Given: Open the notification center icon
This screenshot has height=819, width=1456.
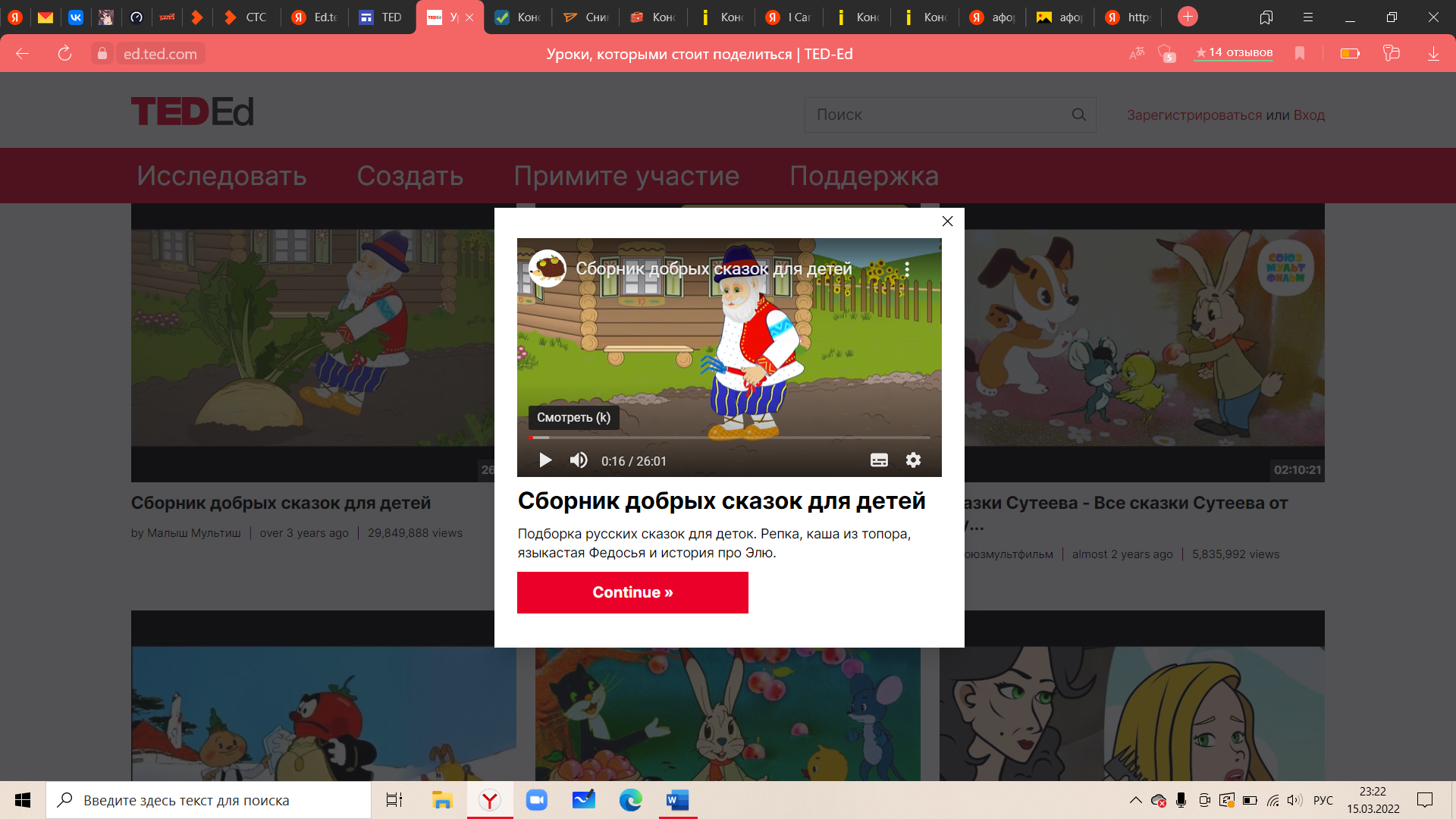Looking at the screenshot, I should [1425, 800].
